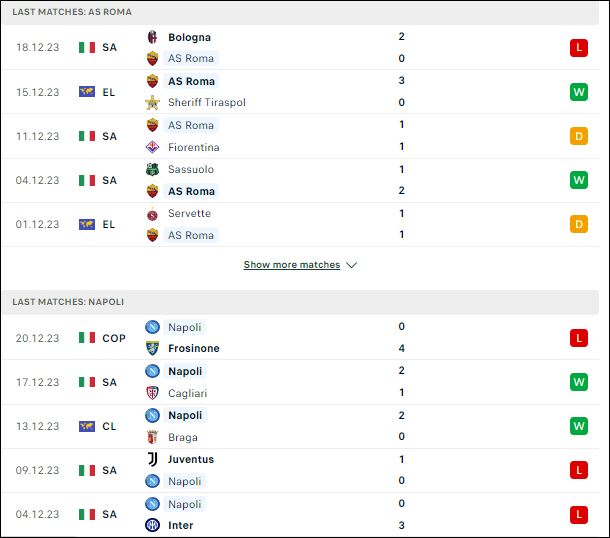Click the chevron beside Show more matches
Viewport: 610px width, 538px height.
(352, 265)
